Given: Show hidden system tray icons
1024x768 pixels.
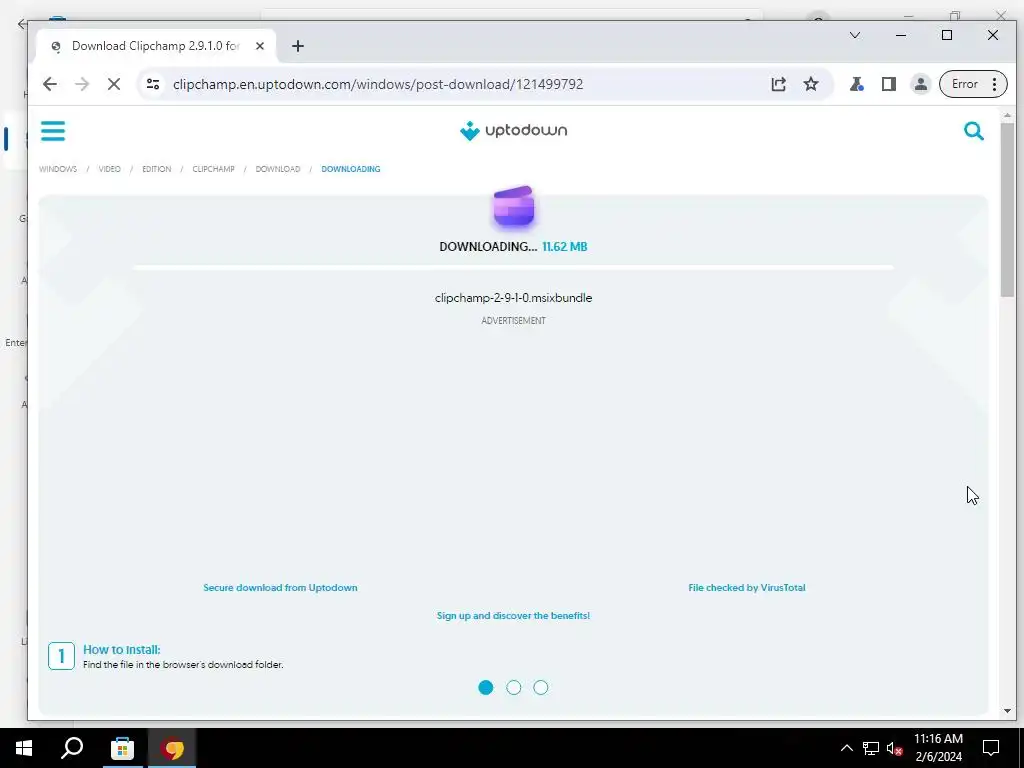Looking at the screenshot, I should (846, 748).
